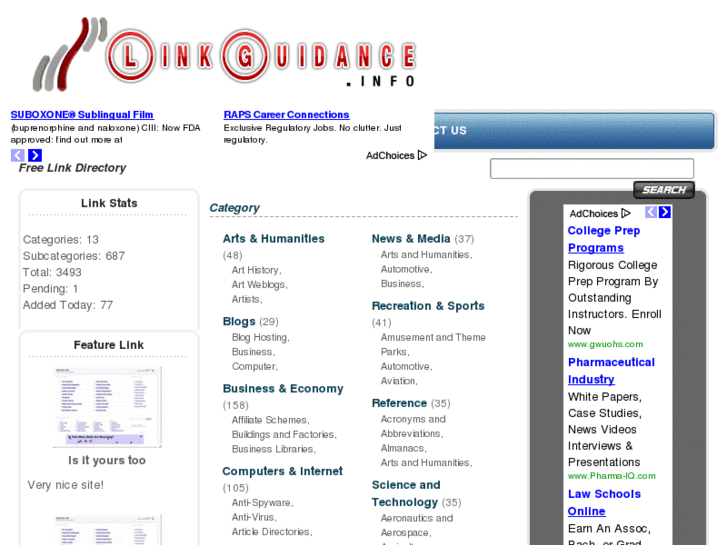The height and width of the screenshot is (545, 727).
Task: Open the Recreation & Sports category
Action: pos(428,306)
